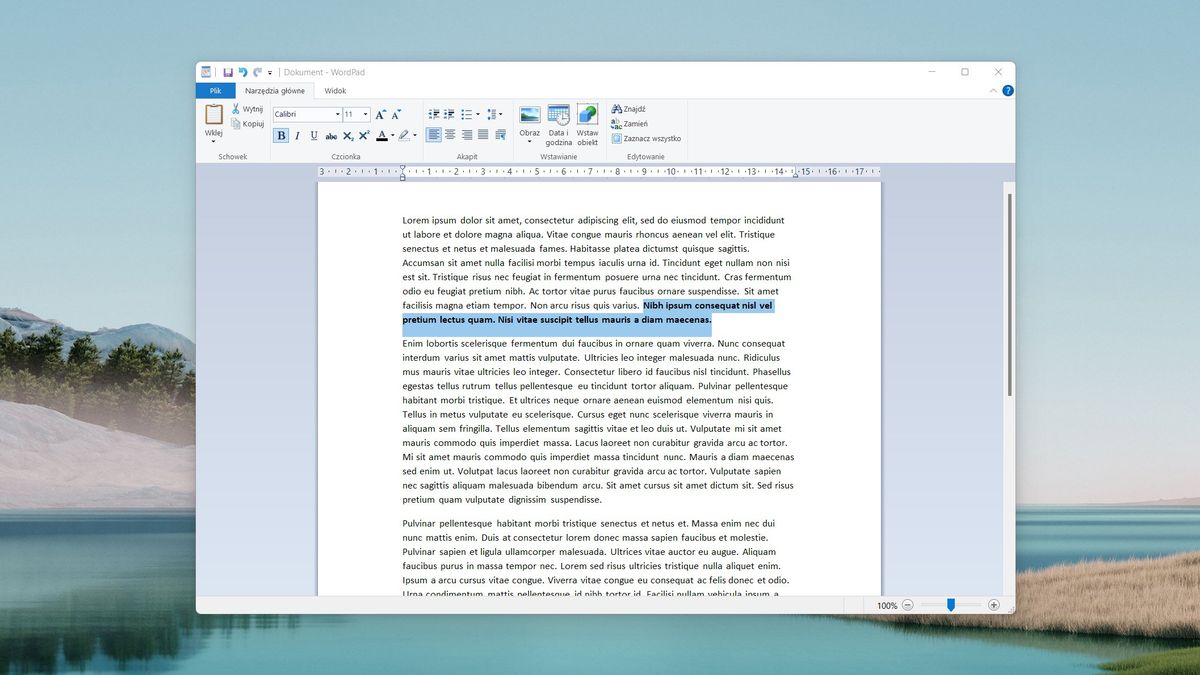Screen dimensions: 1200x675
Task: Open the font family dropdown
Action: [x=338, y=114]
